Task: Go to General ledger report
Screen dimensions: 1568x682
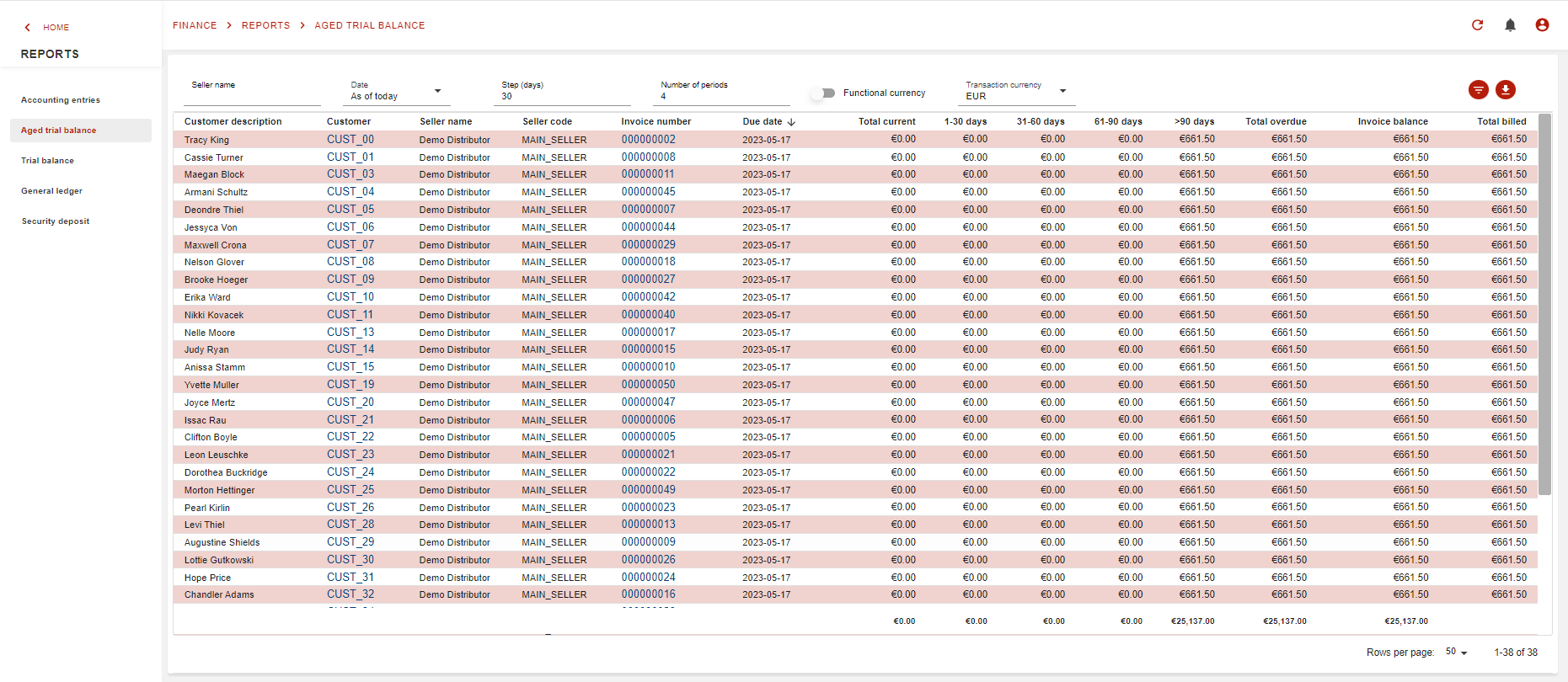Action: click(x=51, y=191)
